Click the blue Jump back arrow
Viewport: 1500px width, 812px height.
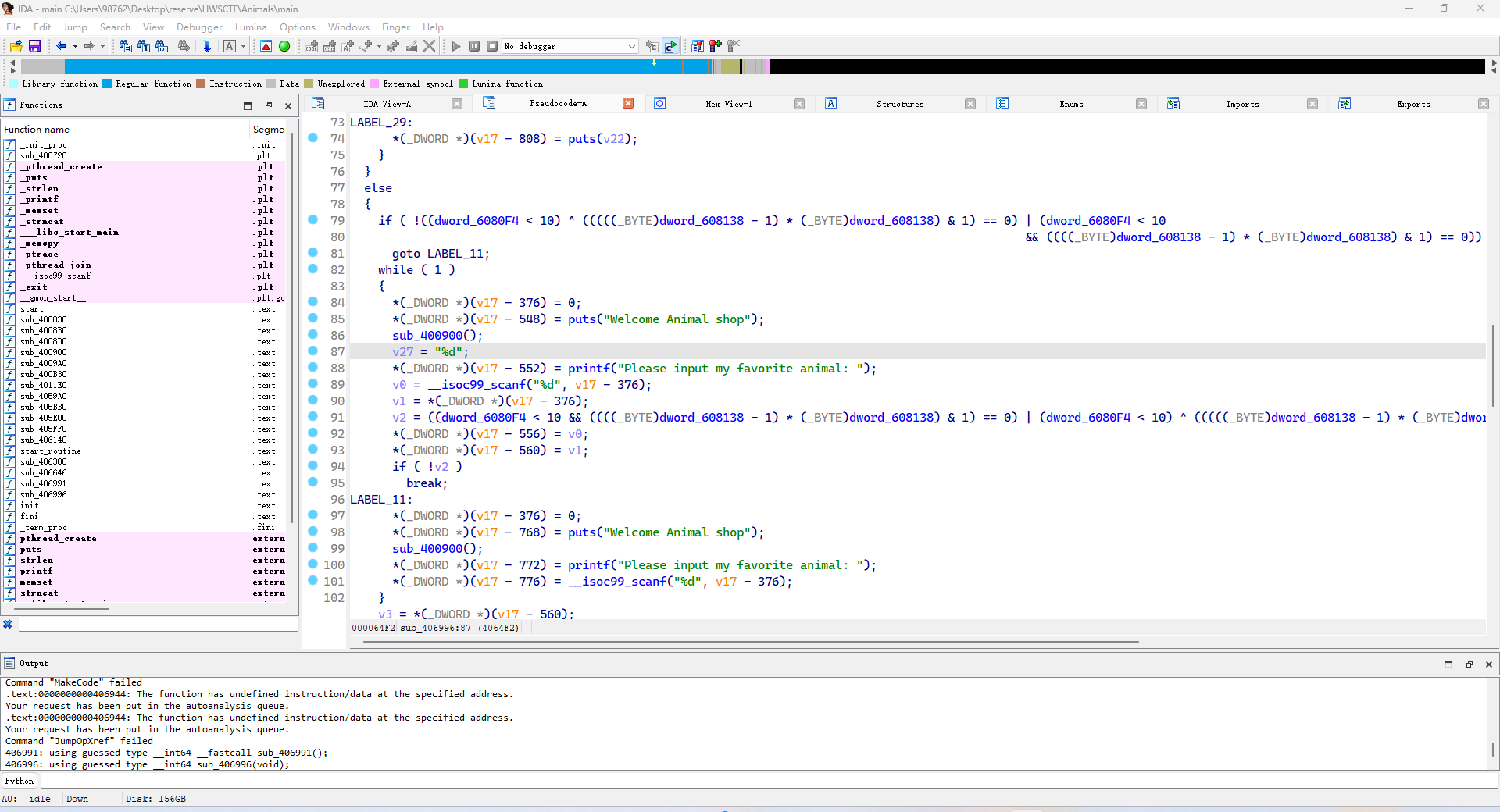(61, 47)
